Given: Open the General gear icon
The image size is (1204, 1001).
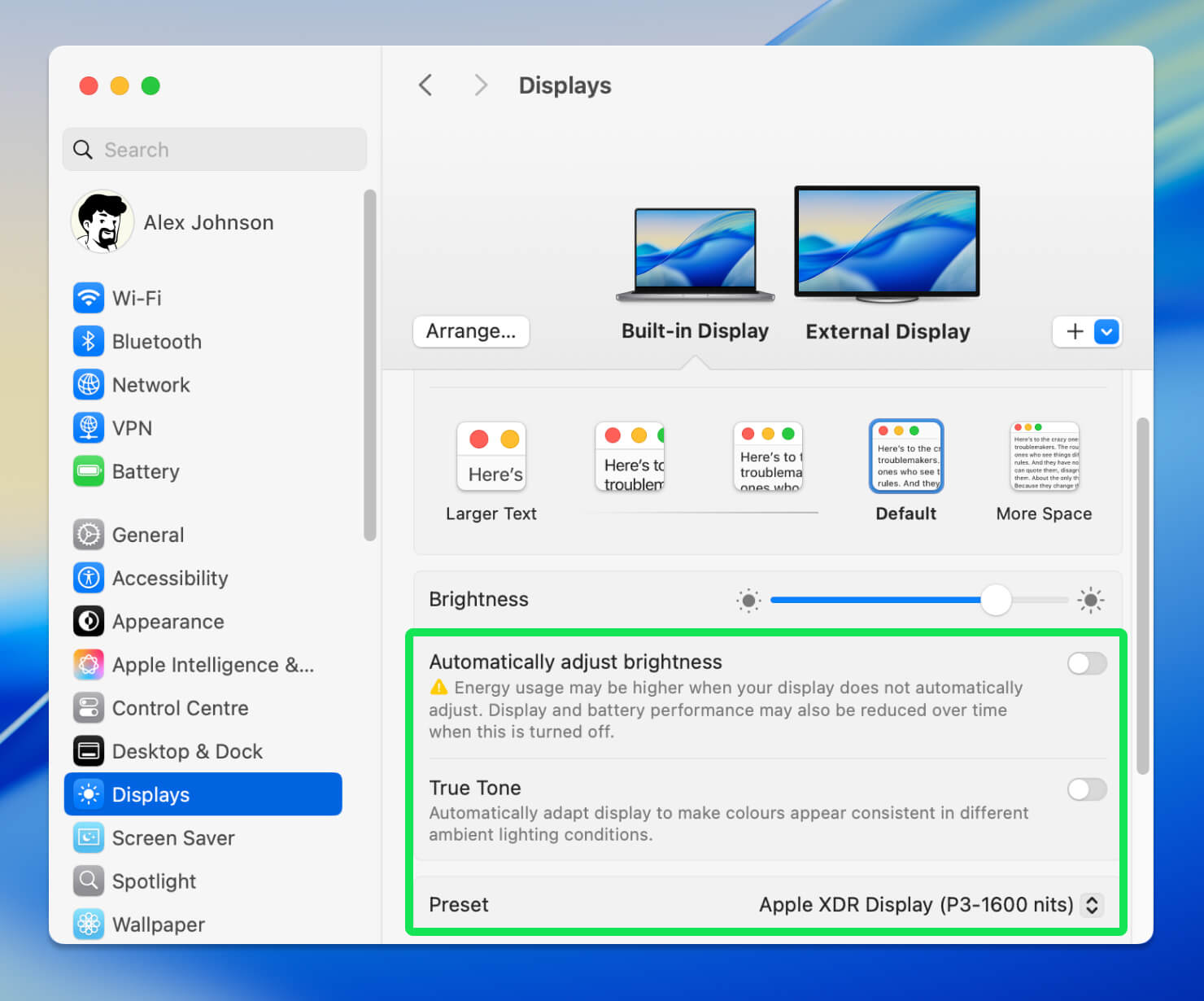Looking at the screenshot, I should click(89, 535).
